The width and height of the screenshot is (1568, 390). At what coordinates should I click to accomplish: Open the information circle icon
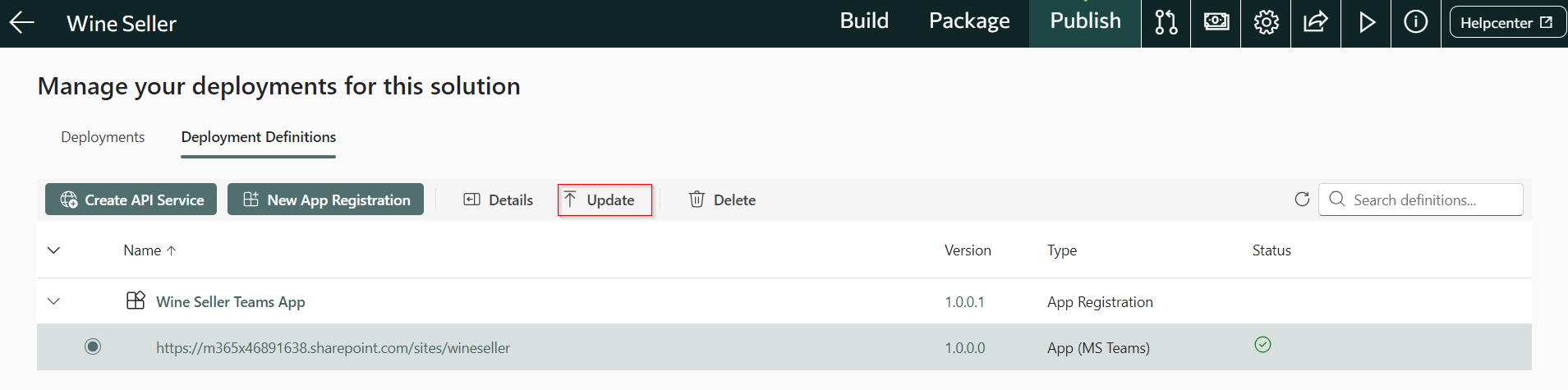click(1416, 23)
